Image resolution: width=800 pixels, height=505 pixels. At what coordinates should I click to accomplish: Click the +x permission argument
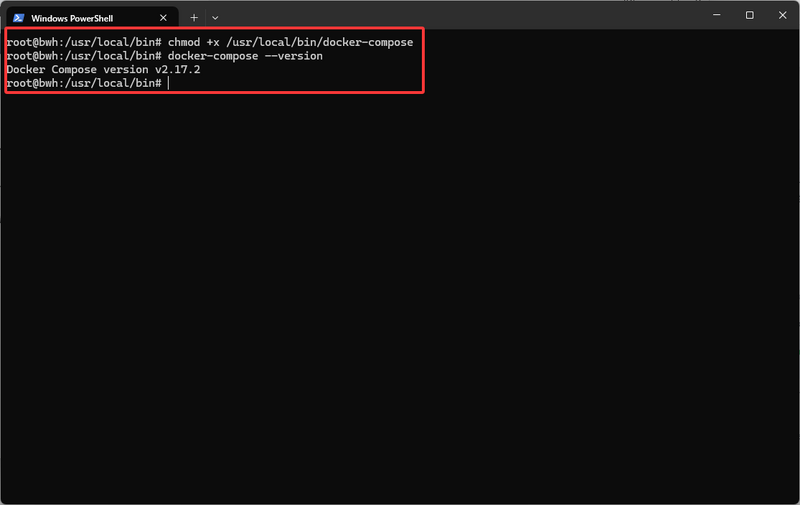[x=214, y=42]
